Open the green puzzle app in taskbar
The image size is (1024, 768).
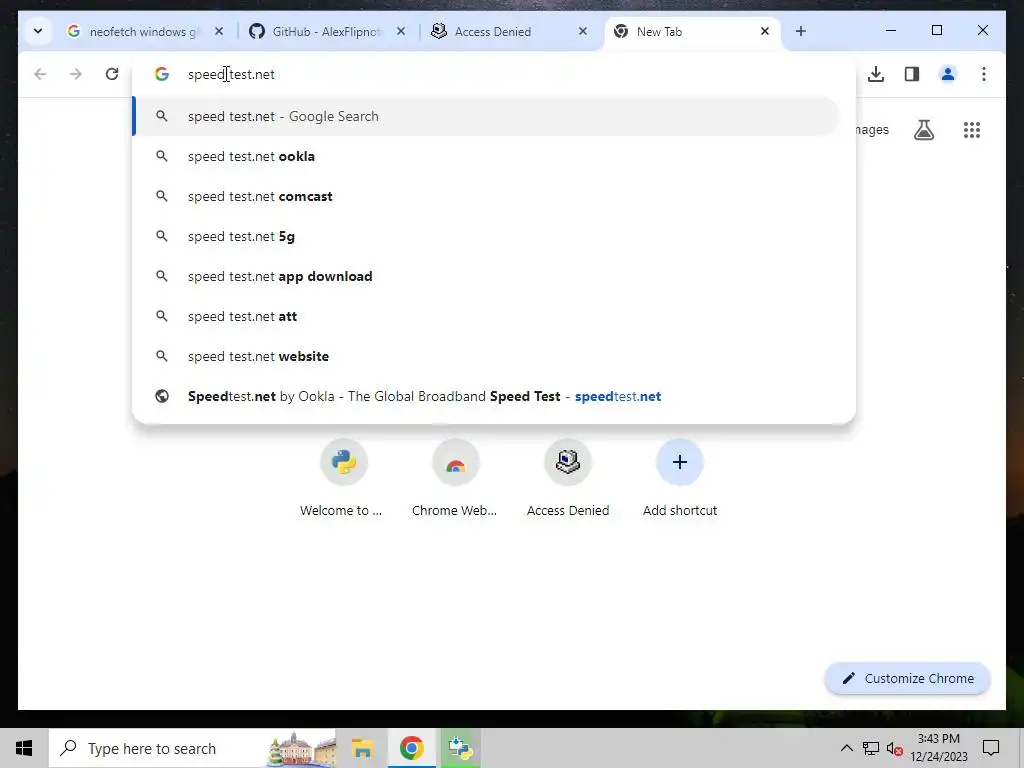click(x=460, y=748)
